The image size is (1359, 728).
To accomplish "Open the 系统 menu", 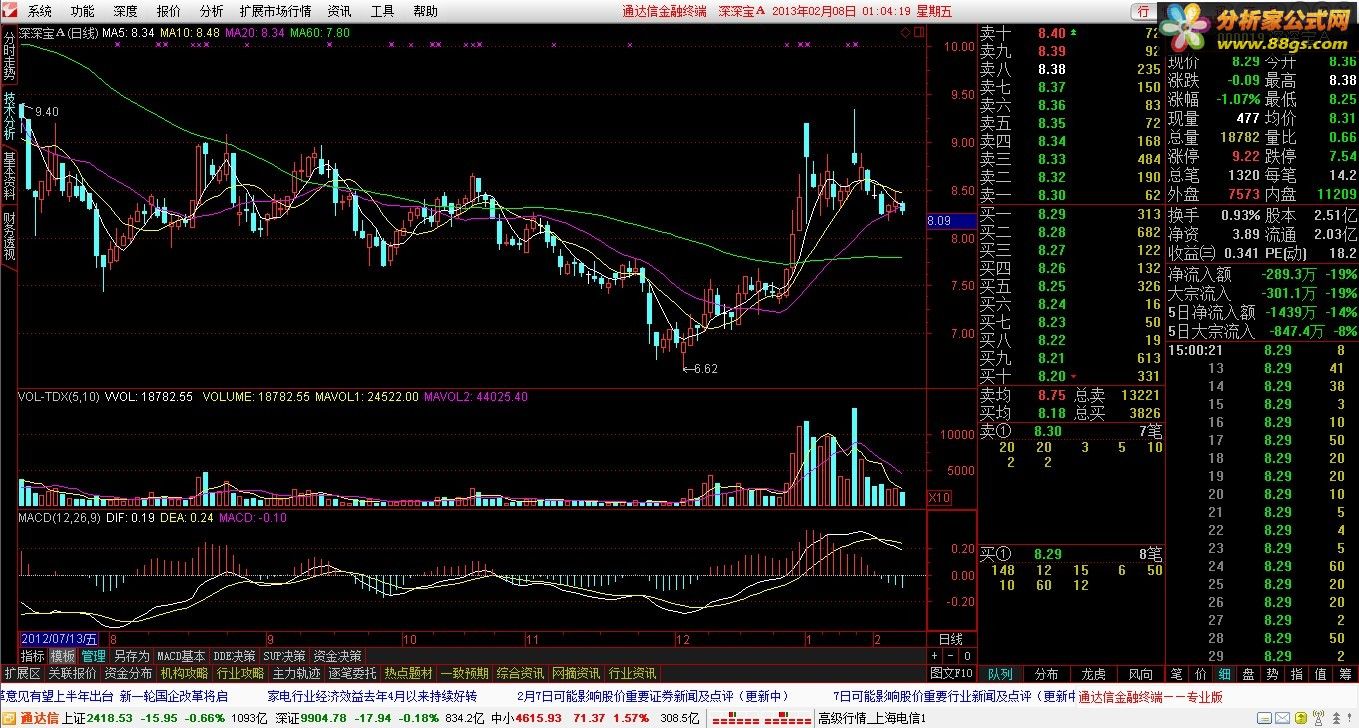I will (x=39, y=12).
